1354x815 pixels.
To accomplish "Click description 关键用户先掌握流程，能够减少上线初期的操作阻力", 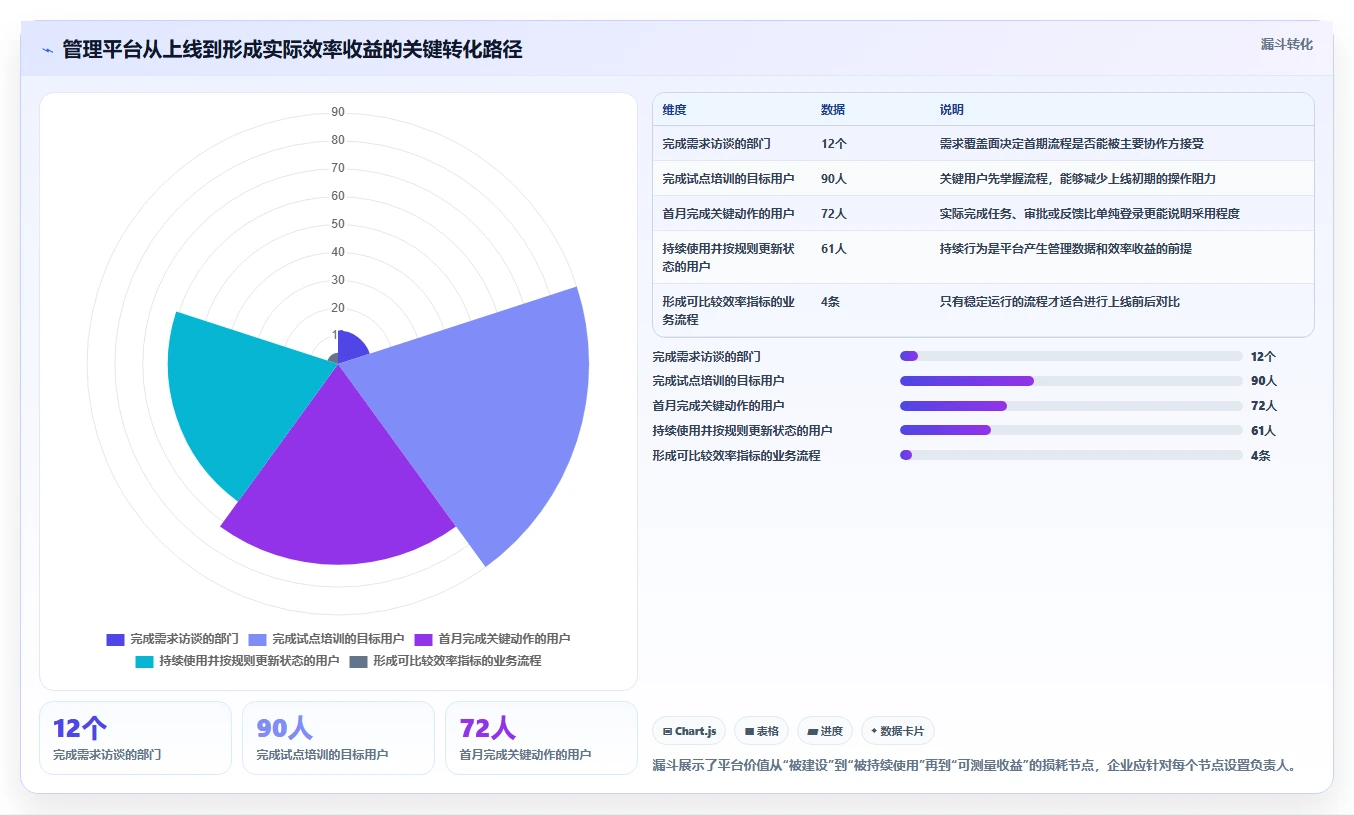I will [x=1078, y=179].
